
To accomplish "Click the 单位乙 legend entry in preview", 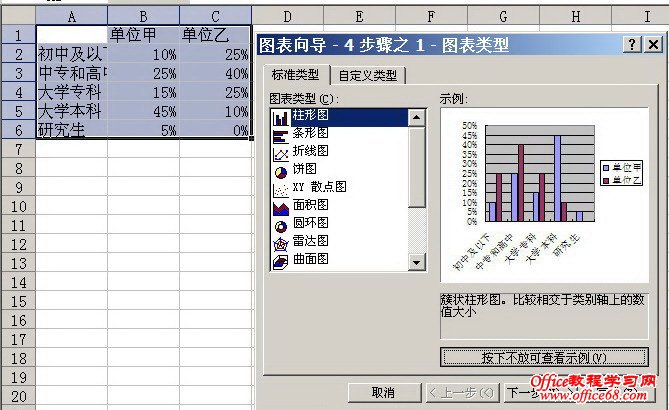I will click(622, 180).
